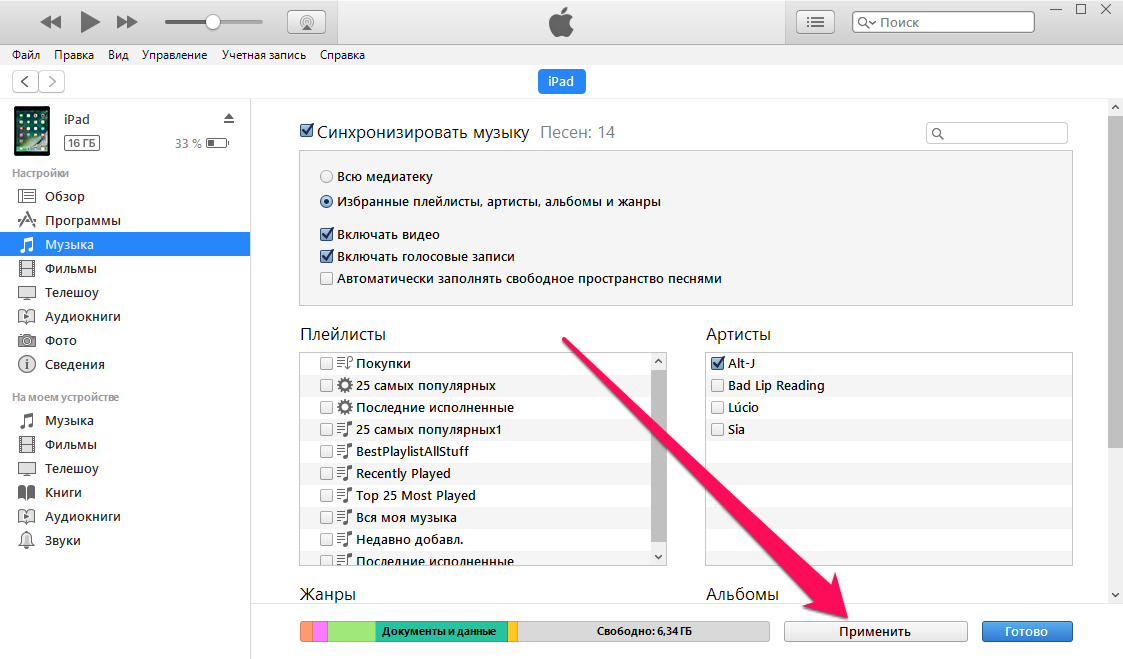Skip forward with fast-forward icon
Image resolution: width=1123 pixels, height=659 pixels.
click(127, 22)
